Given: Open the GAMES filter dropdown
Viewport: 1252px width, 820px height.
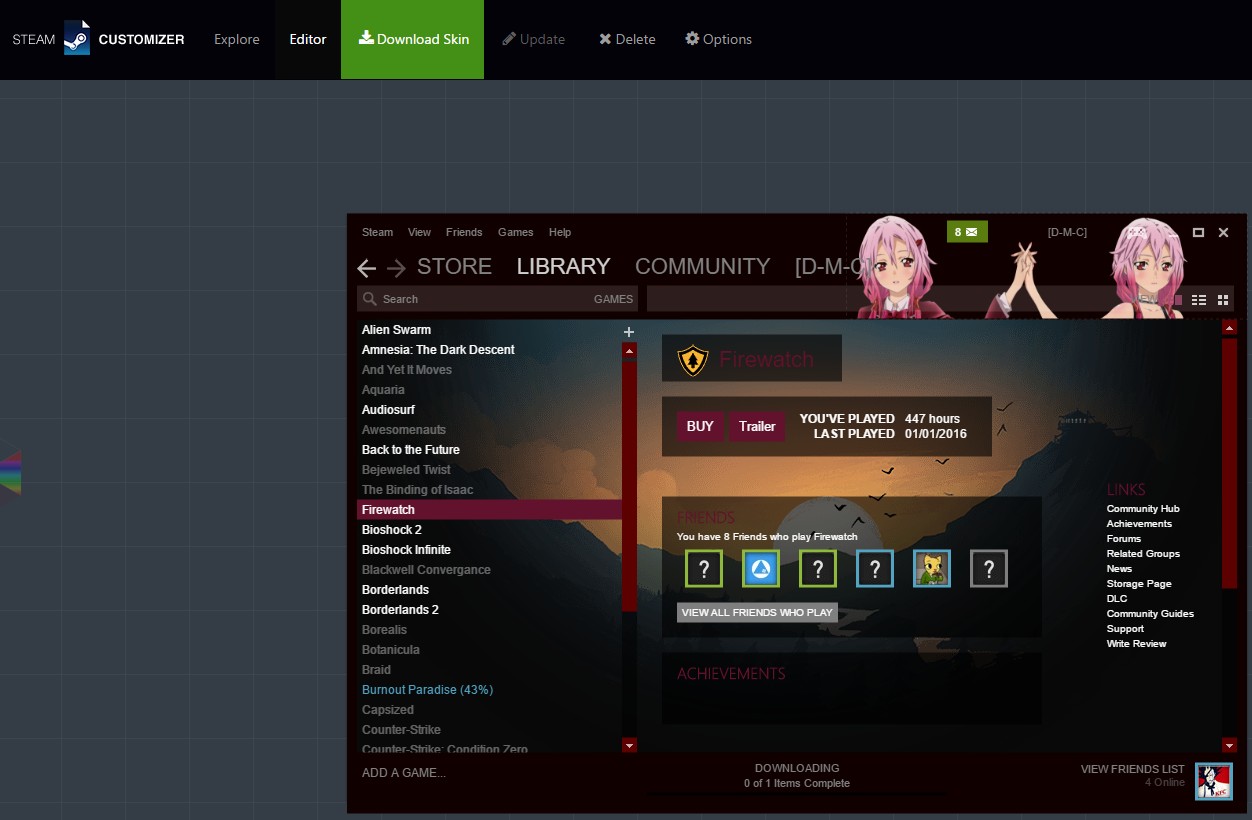Looking at the screenshot, I should click(x=613, y=299).
